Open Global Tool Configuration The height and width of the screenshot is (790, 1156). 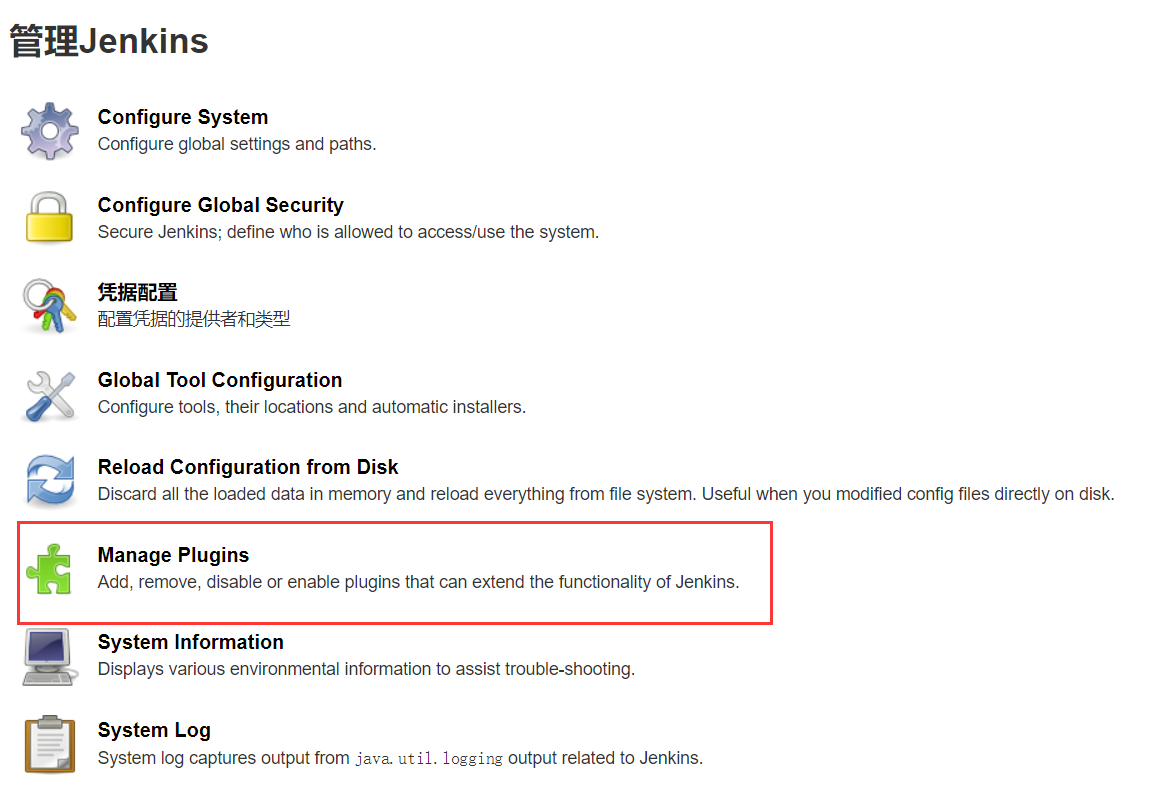[220, 380]
